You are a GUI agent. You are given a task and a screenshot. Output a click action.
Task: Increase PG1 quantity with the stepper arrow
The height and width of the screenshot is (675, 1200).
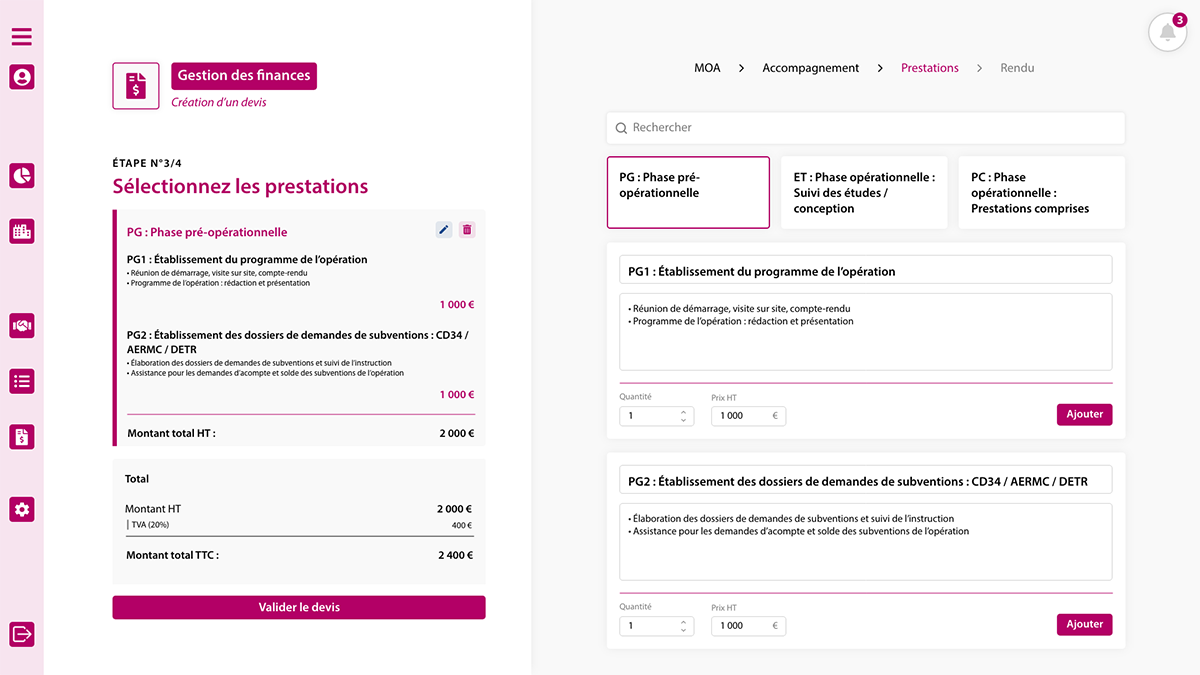[684, 411]
